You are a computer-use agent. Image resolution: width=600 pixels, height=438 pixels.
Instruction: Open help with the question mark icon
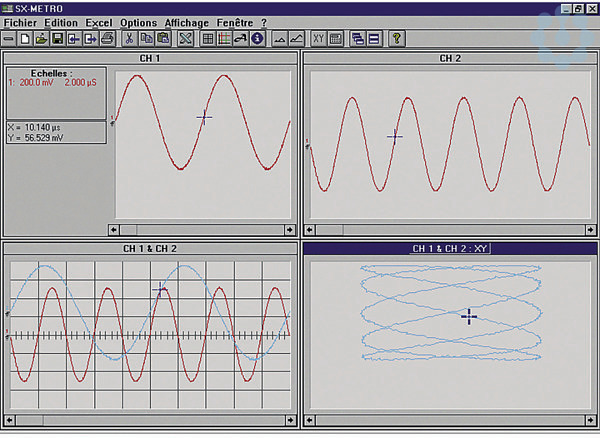397,39
